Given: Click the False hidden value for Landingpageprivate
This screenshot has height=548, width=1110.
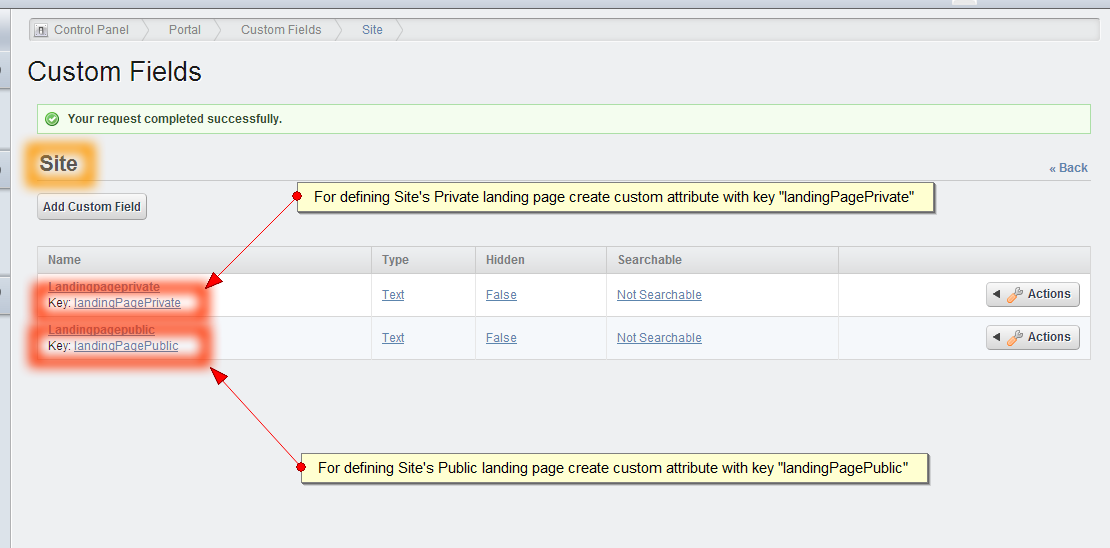Looking at the screenshot, I should [501, 295].
